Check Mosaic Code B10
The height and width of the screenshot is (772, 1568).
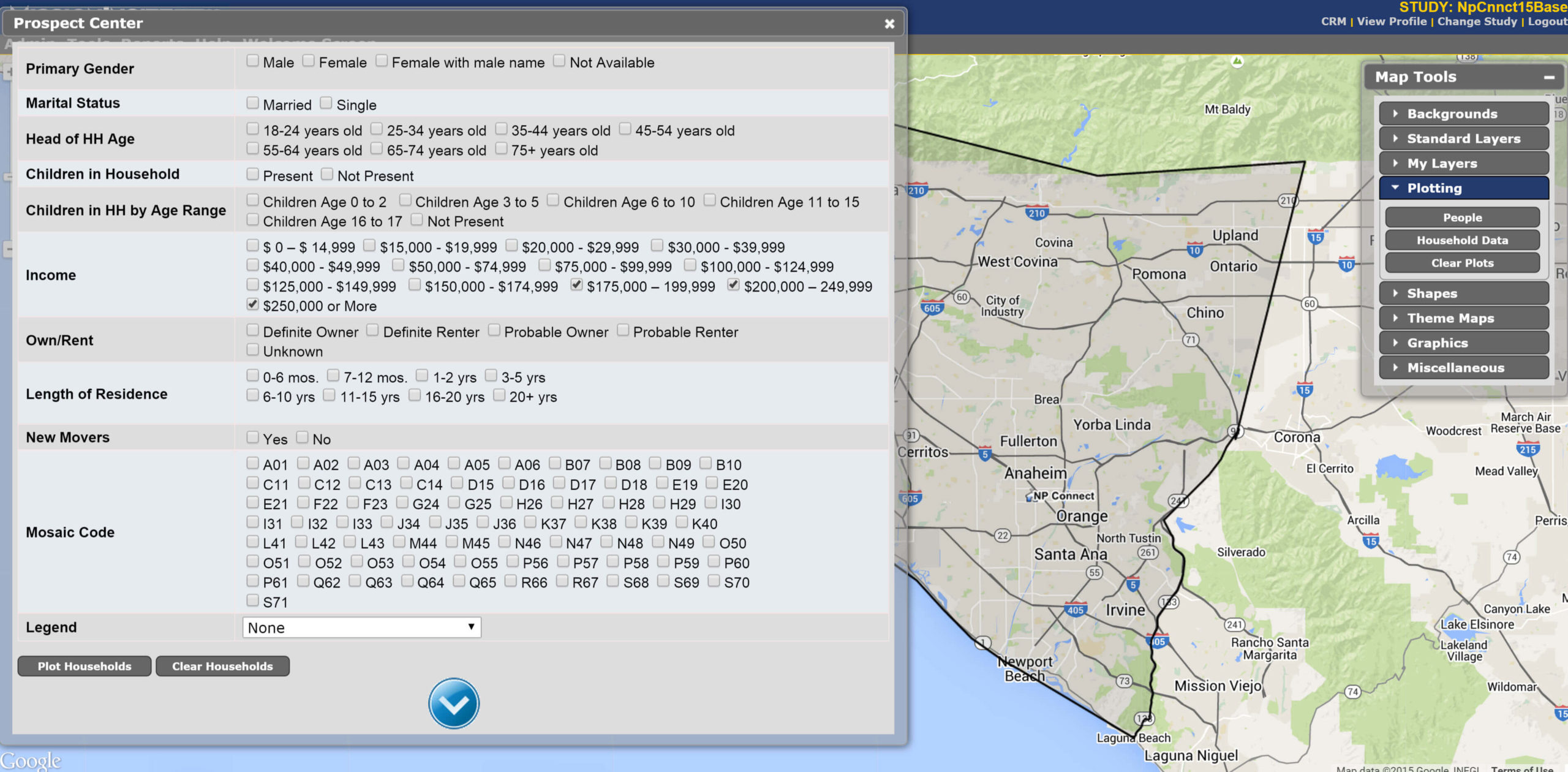point(706,463)
